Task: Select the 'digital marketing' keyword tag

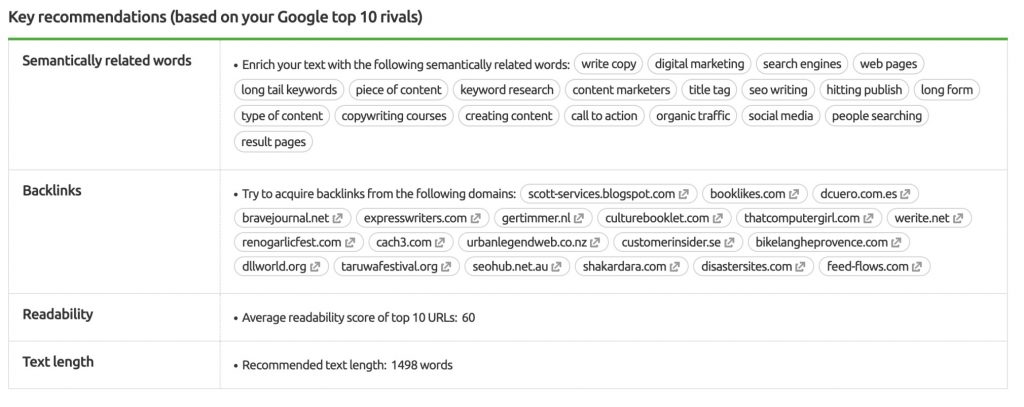Action: pos(697,64)
